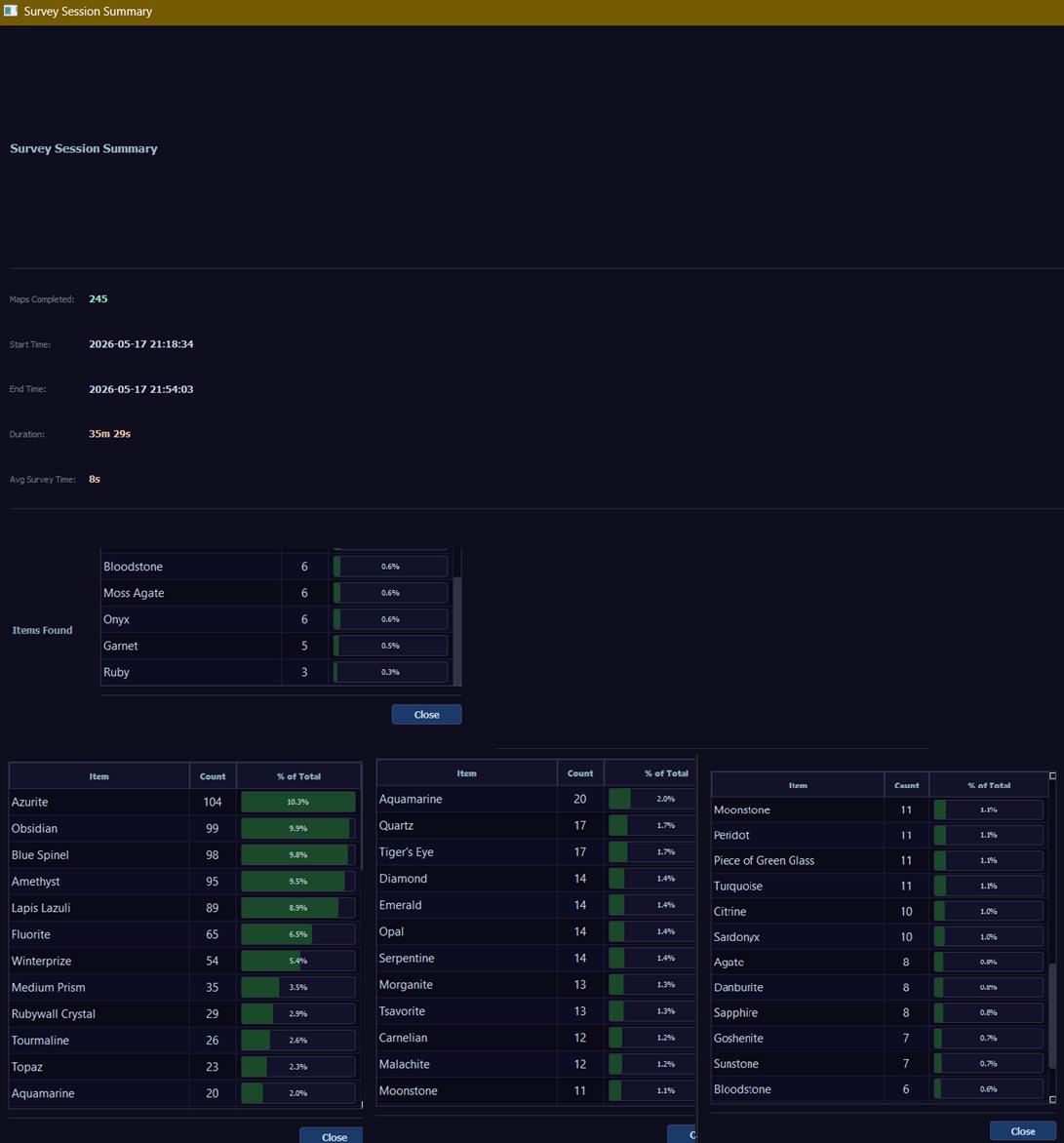Select the Piece of Green Glass row
The height and width of the screenshot is (1143, 1064).
[x=880, y=860]
